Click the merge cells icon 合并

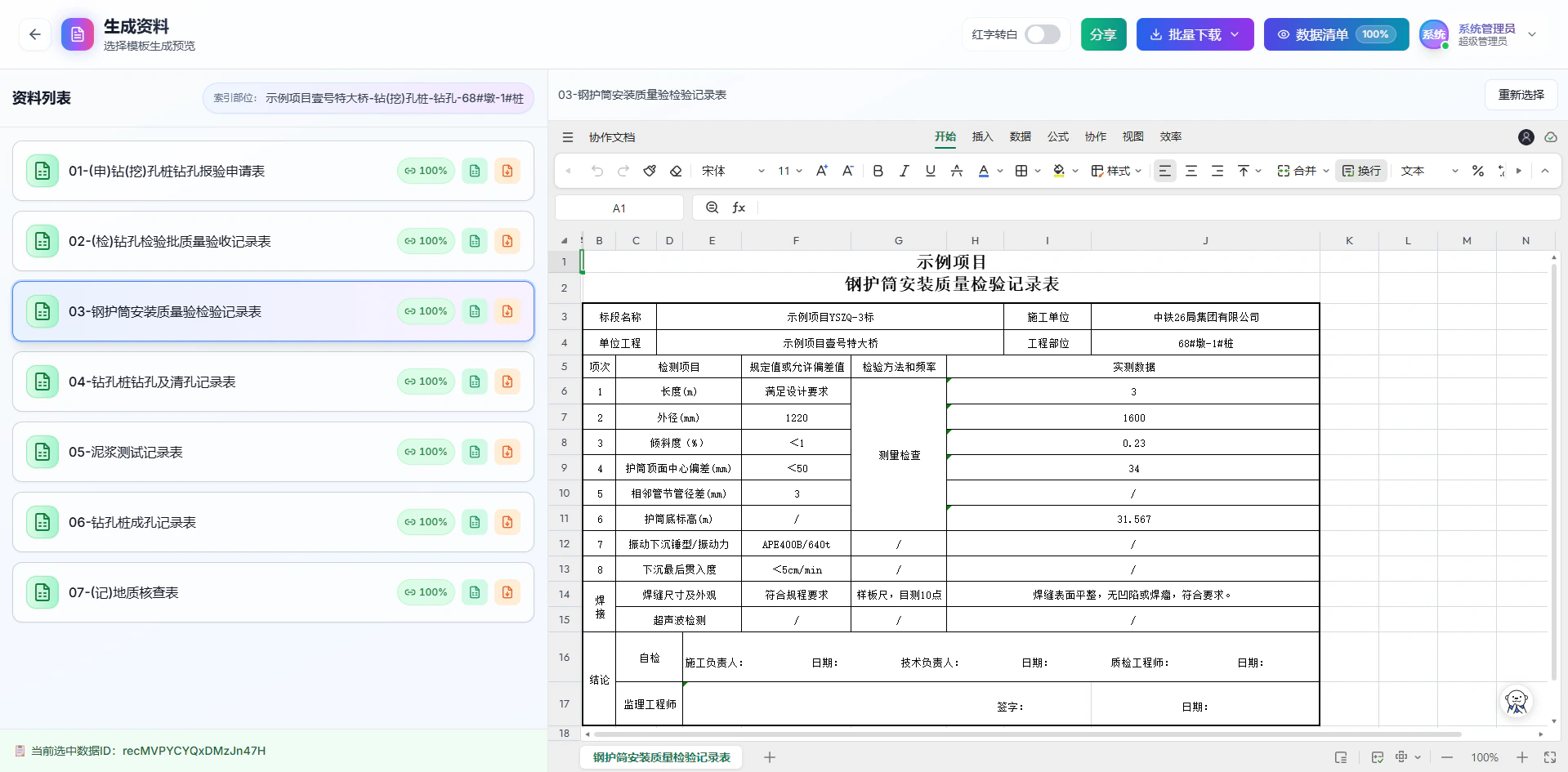point(1301,171)
